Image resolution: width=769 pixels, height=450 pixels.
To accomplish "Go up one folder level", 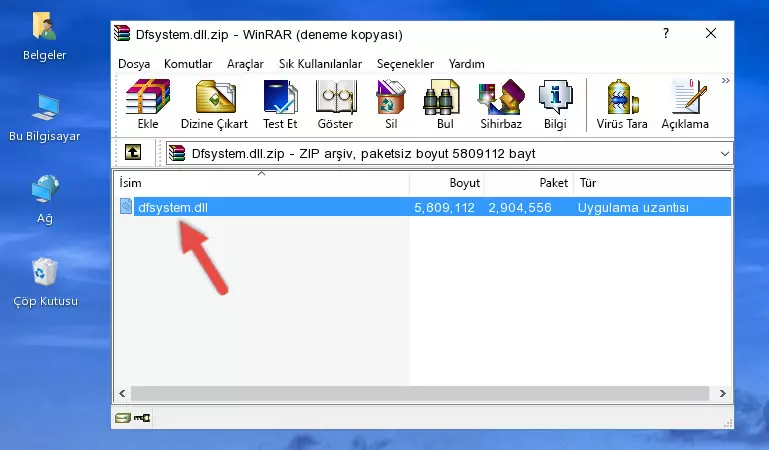I will pos(133,152).
